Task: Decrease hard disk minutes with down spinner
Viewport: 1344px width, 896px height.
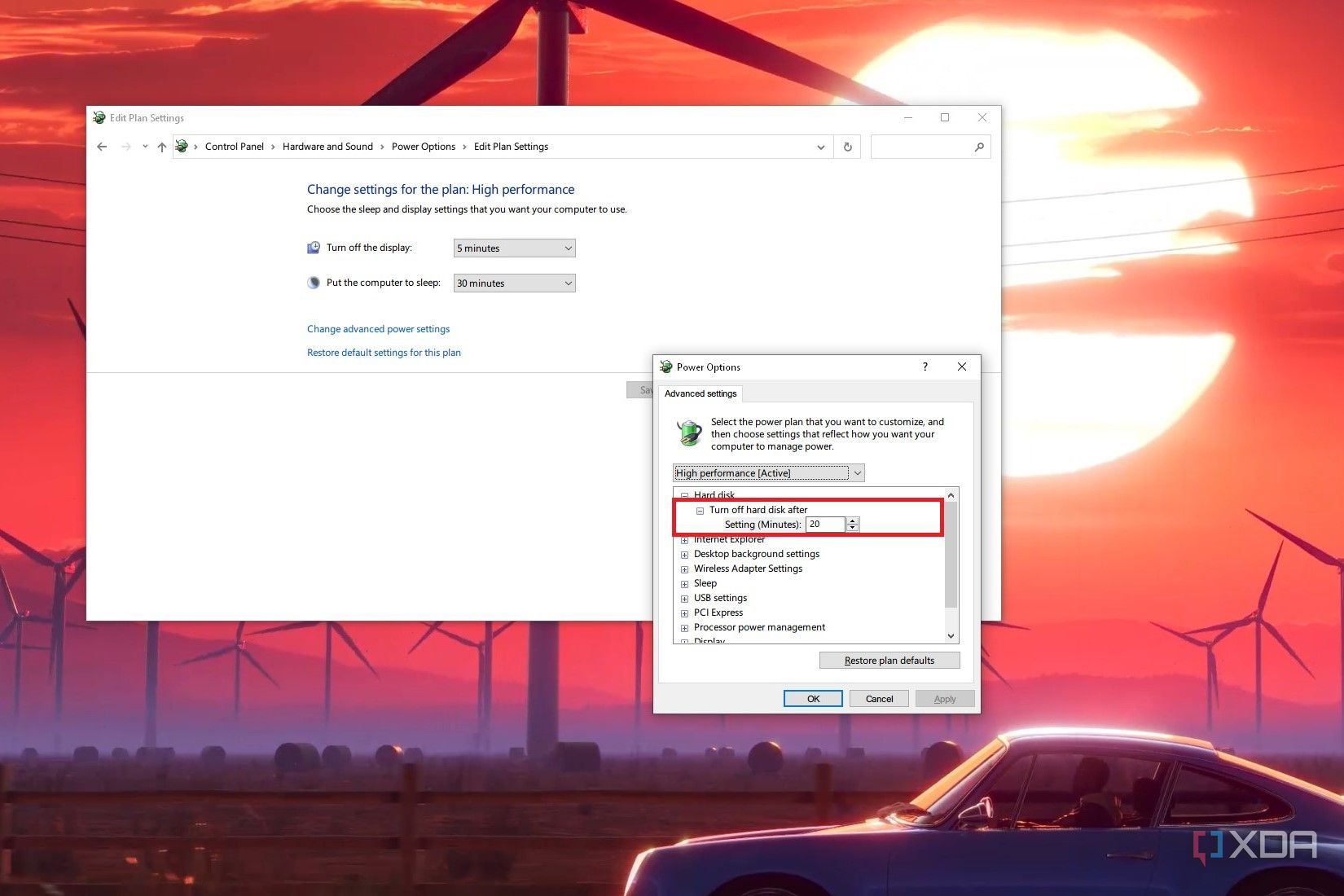Action: click(853, 529)
